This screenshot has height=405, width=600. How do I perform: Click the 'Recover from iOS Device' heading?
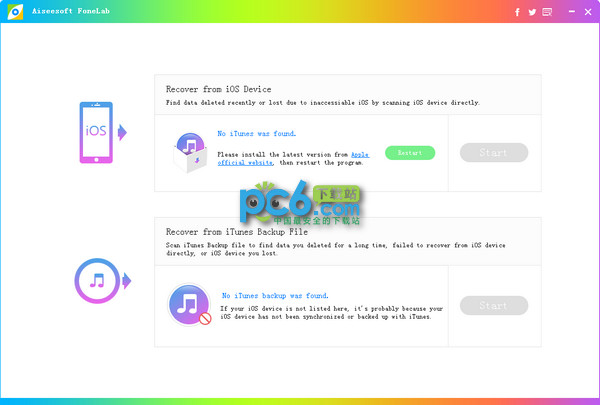click(x=218, y=89)
